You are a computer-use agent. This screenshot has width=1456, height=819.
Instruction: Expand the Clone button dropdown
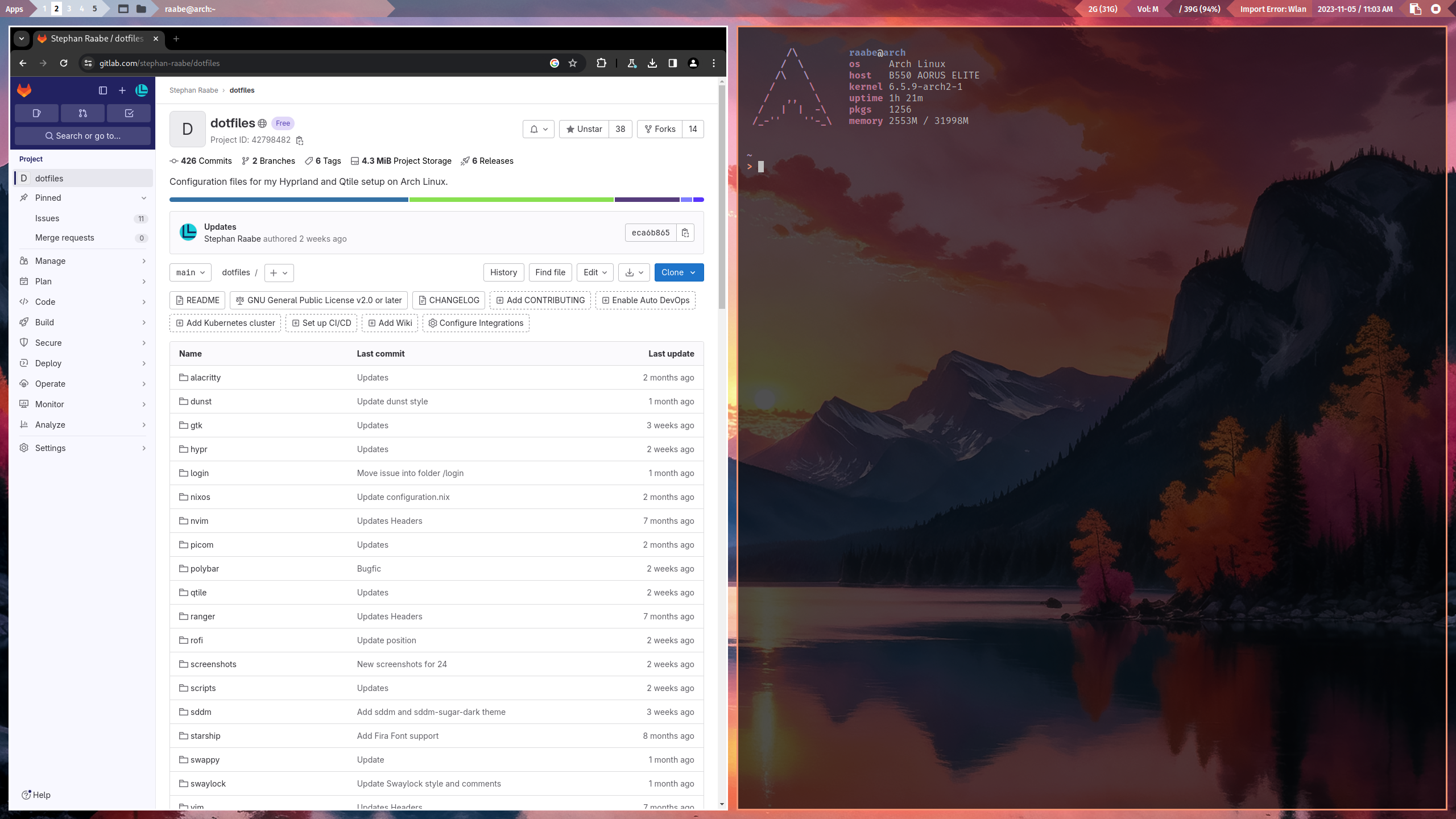click(679, 272)
